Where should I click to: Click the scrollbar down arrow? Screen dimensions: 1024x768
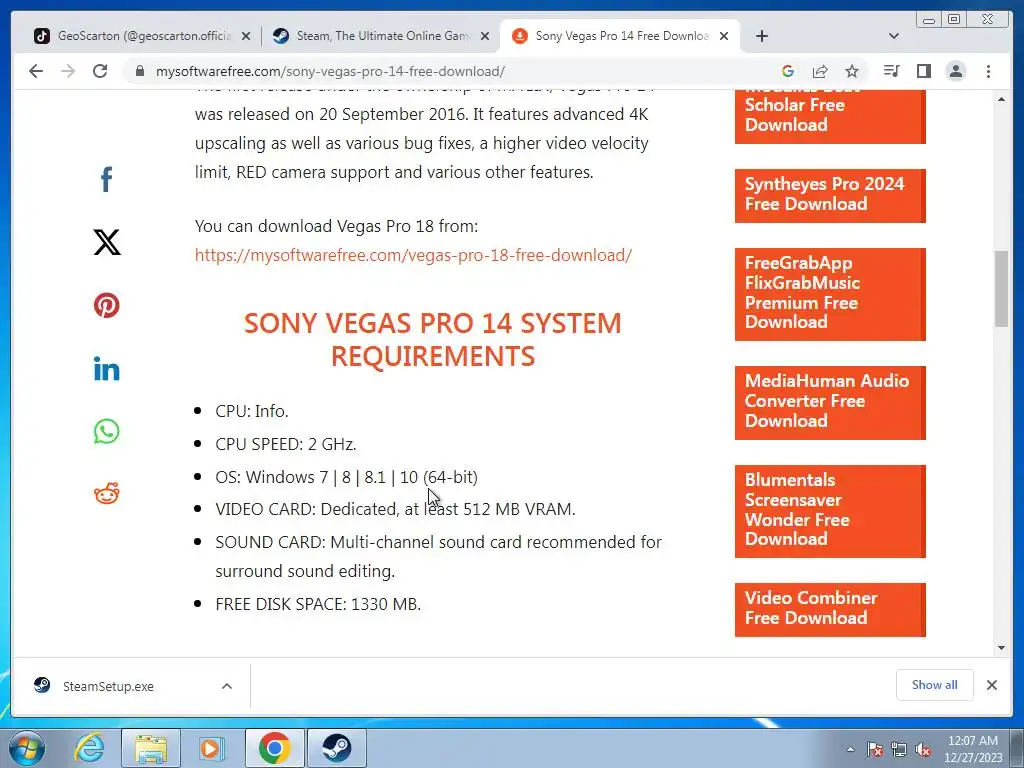[x=1001, y=647]
